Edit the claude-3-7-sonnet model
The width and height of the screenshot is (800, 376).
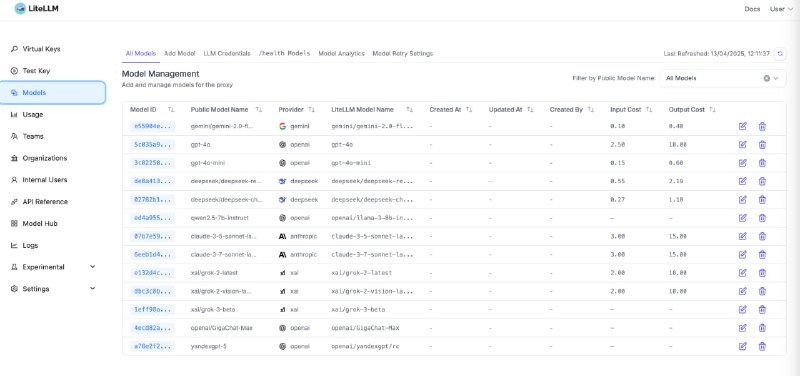pos(742,254)
